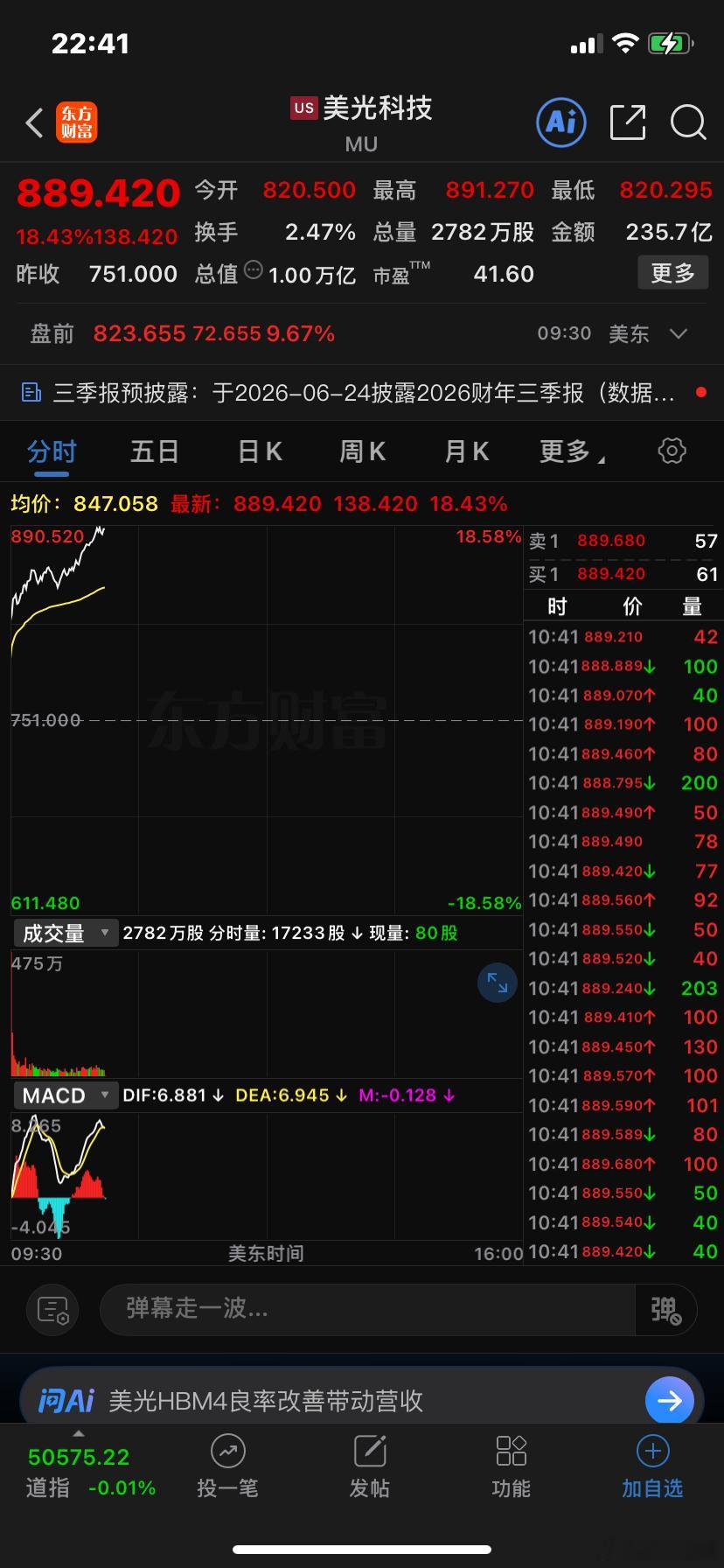Tap the 盘前 823.655 pre-market price

point(139,333)
